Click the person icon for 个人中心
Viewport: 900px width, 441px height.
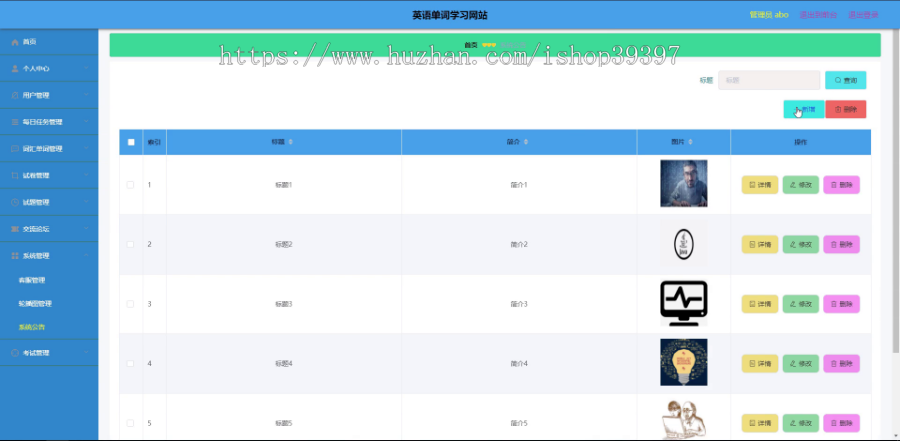(x=15, y=68)
